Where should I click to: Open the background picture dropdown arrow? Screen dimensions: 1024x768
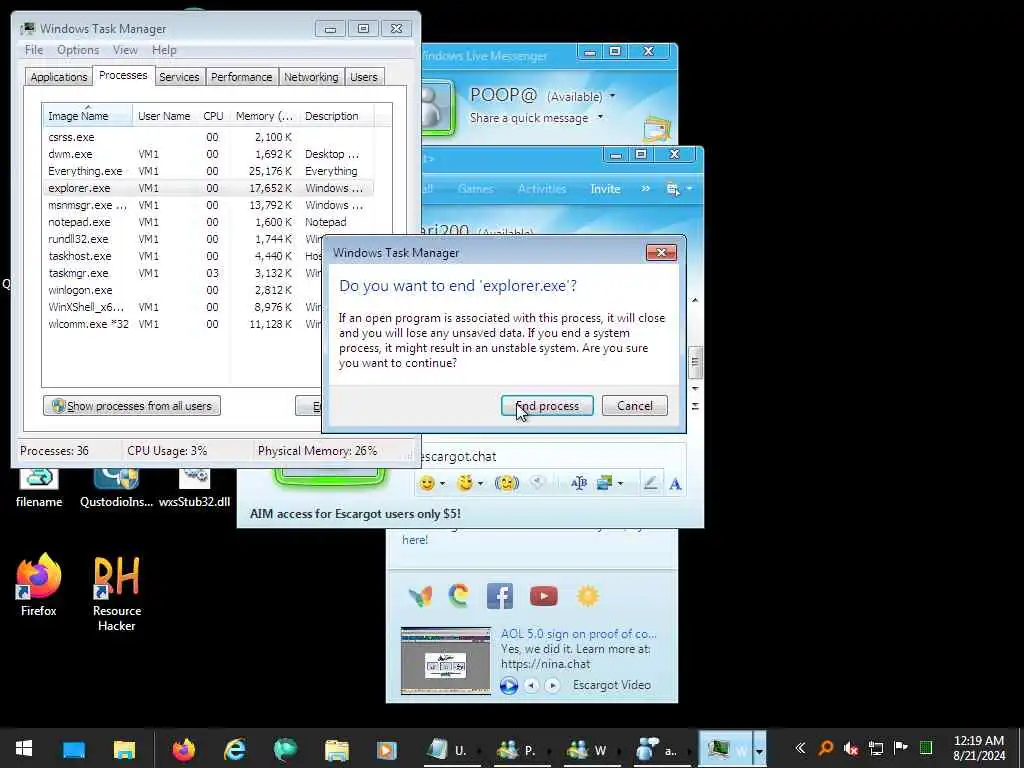tap(620, 484)
